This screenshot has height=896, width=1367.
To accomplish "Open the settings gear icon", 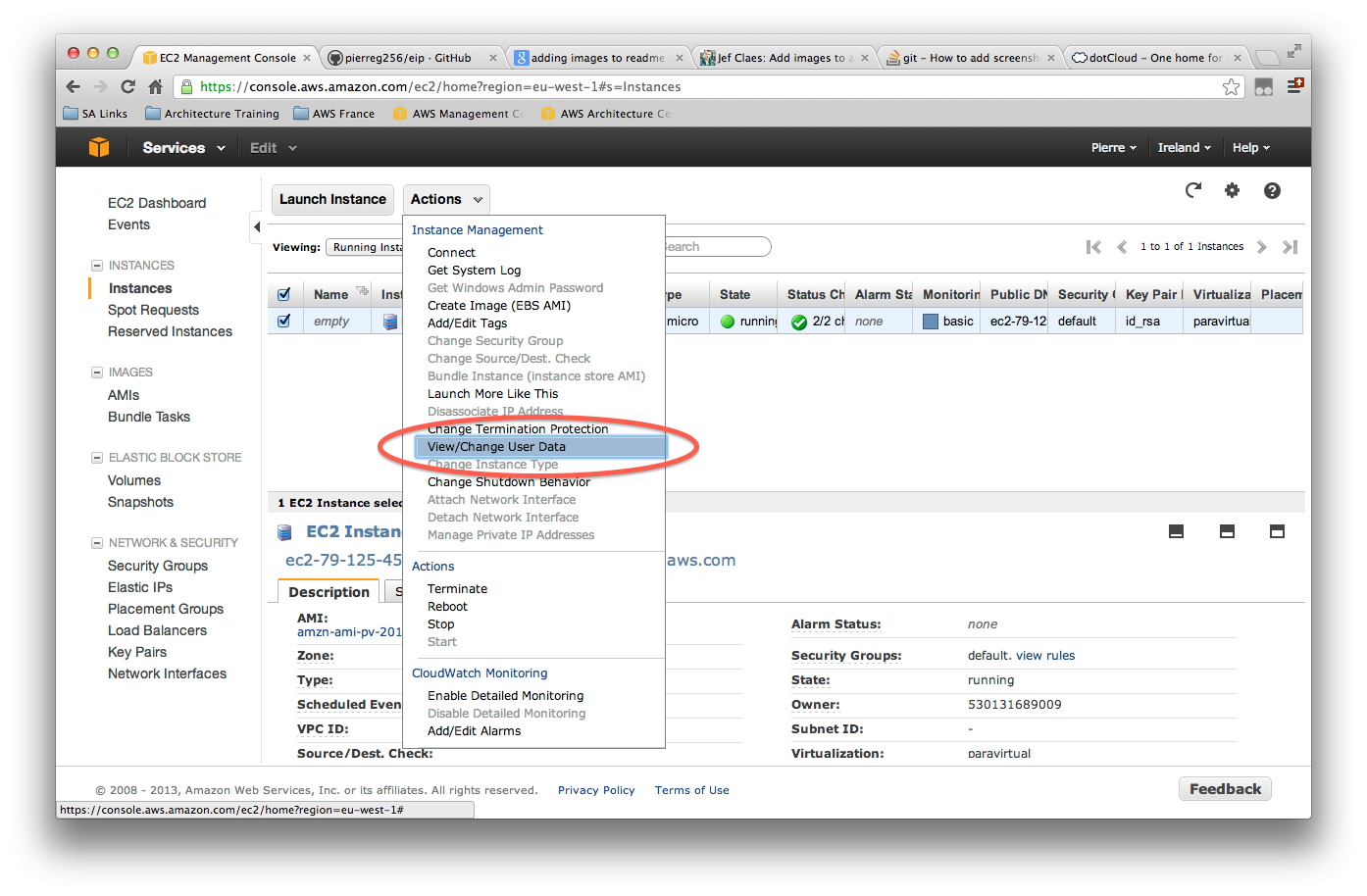I will (x=1233, y=190).
